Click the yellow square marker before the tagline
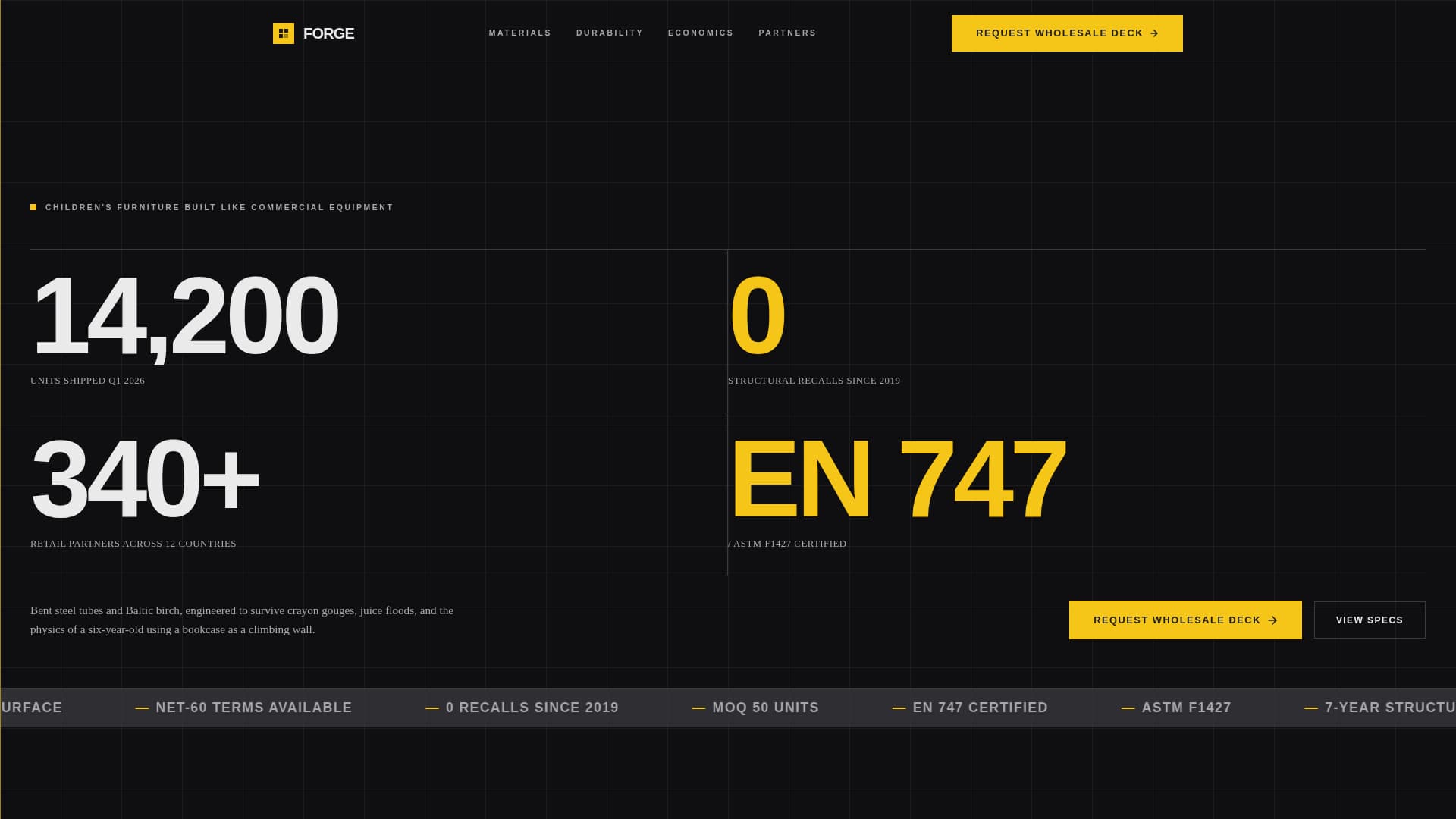 (x=33, y=206)
